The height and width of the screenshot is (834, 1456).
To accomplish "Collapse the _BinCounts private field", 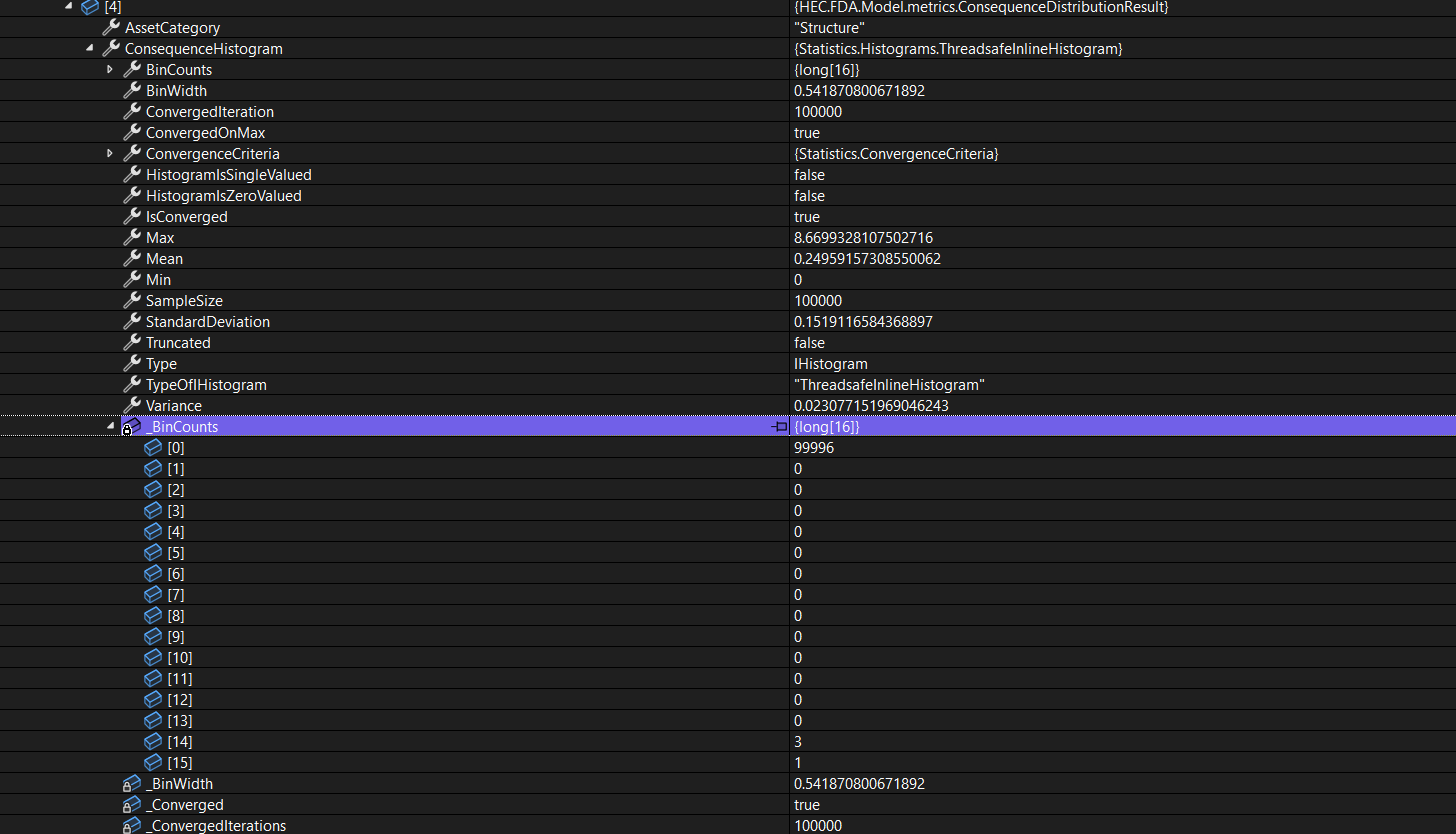I will click(x=110, y=426).
